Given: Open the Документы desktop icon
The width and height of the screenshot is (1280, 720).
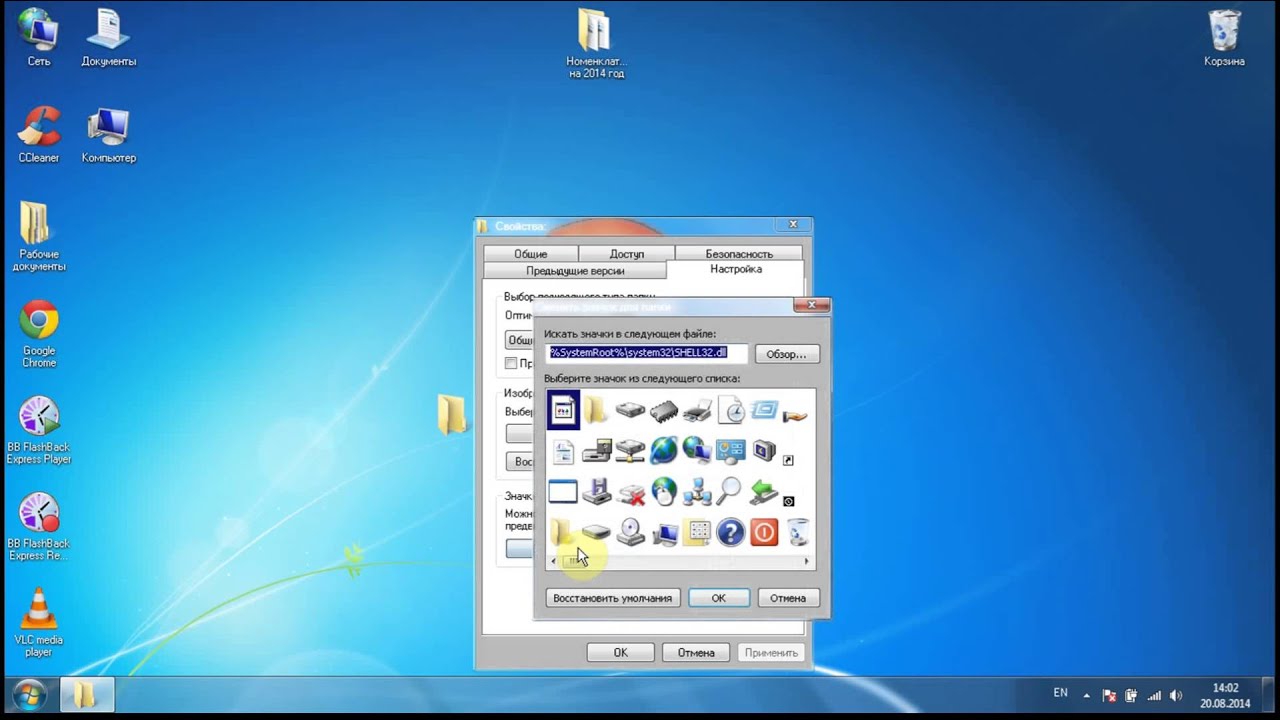Looking at the screenshot, I should (x=109, y=38).
